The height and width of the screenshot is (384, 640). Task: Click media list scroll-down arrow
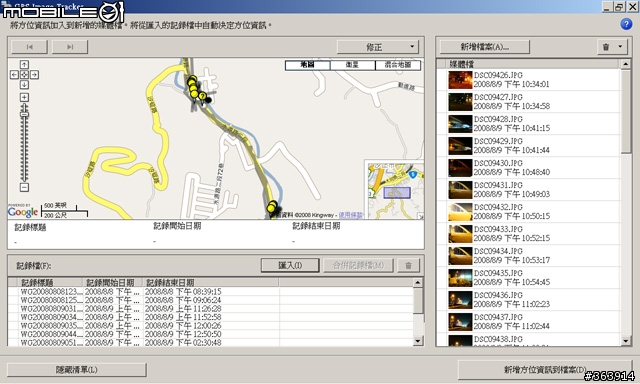click(x=625, y=341)
